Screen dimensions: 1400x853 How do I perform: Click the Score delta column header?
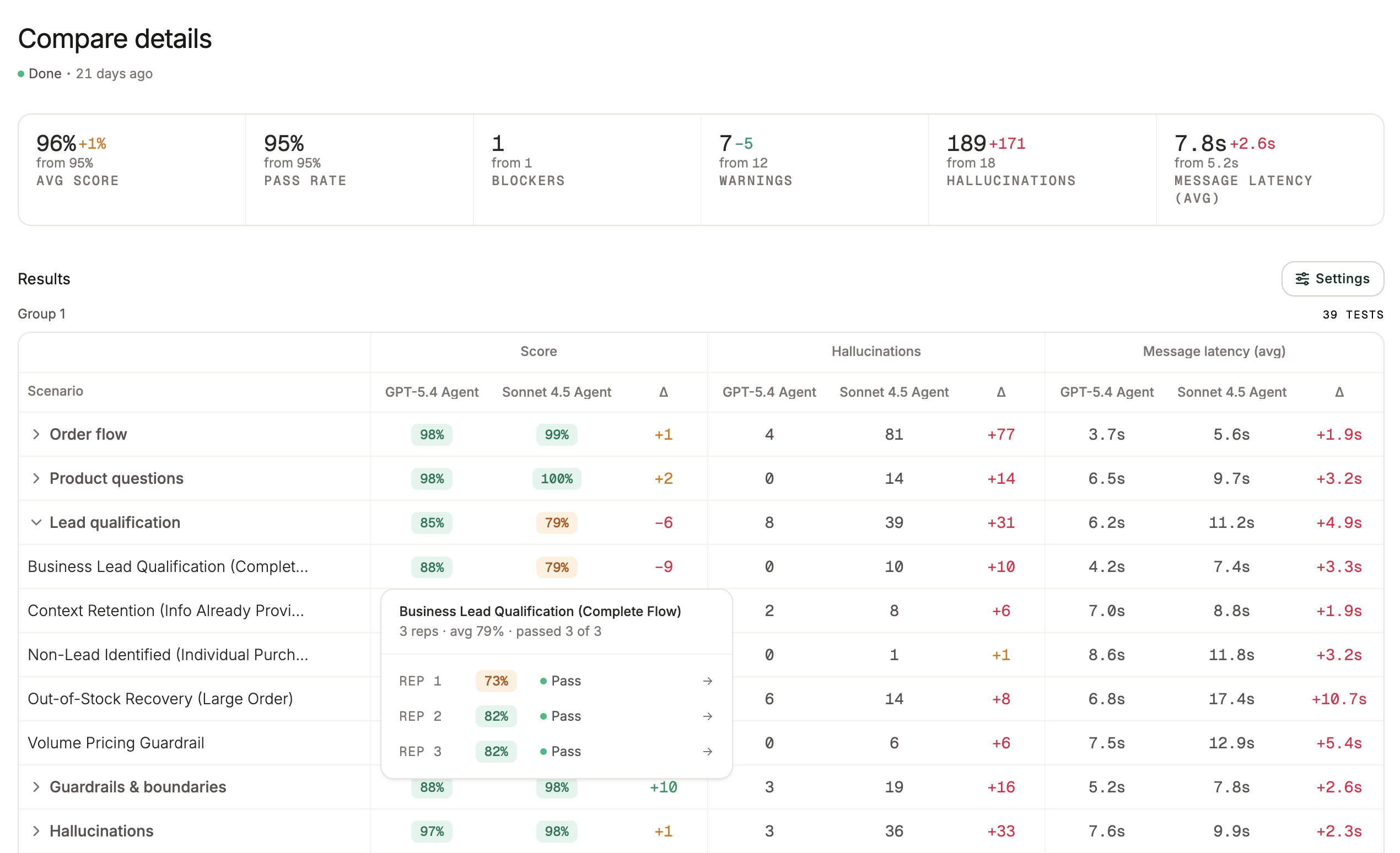click(663, 392)
